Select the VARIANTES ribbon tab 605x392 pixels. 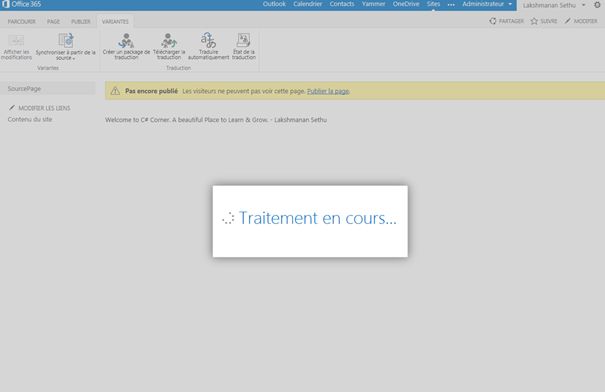(x=115, y=22)
